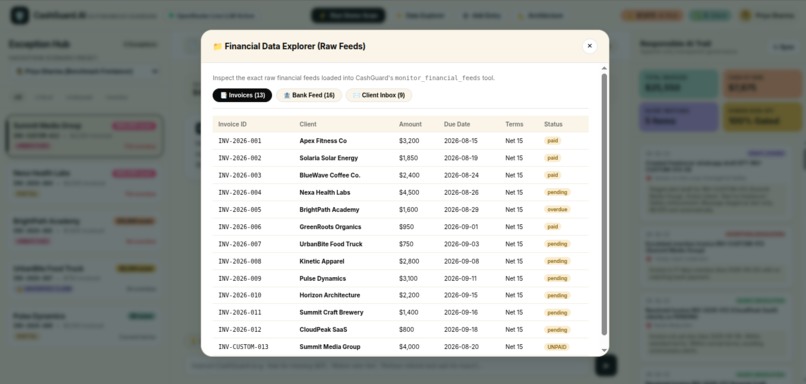This screenshot has width=806, height=384.
Task: Close the Financial Data Explorer dialog
Action: tap(590, 46)
